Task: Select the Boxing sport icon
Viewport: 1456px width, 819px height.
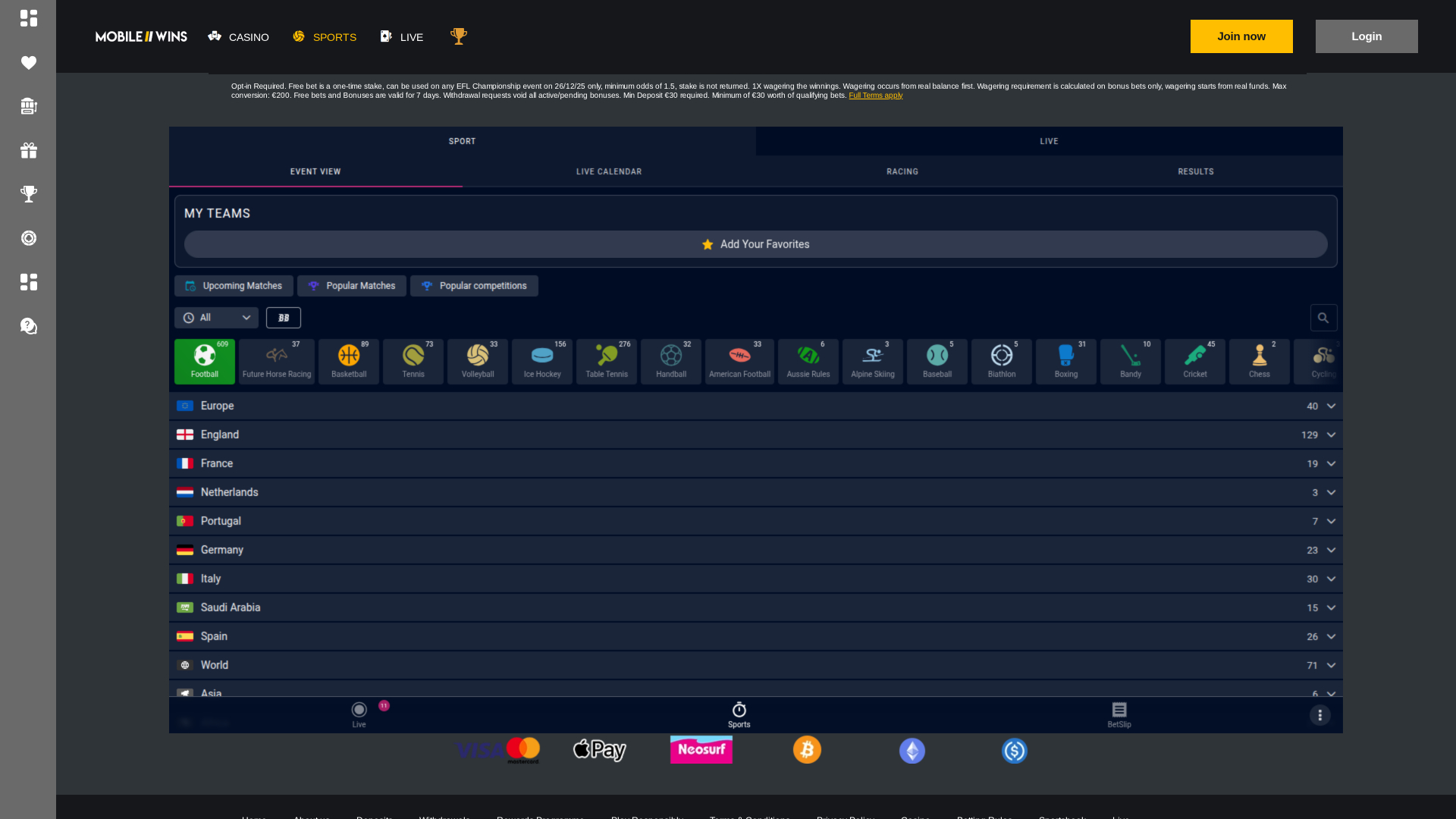Action: coord(1065,361)
